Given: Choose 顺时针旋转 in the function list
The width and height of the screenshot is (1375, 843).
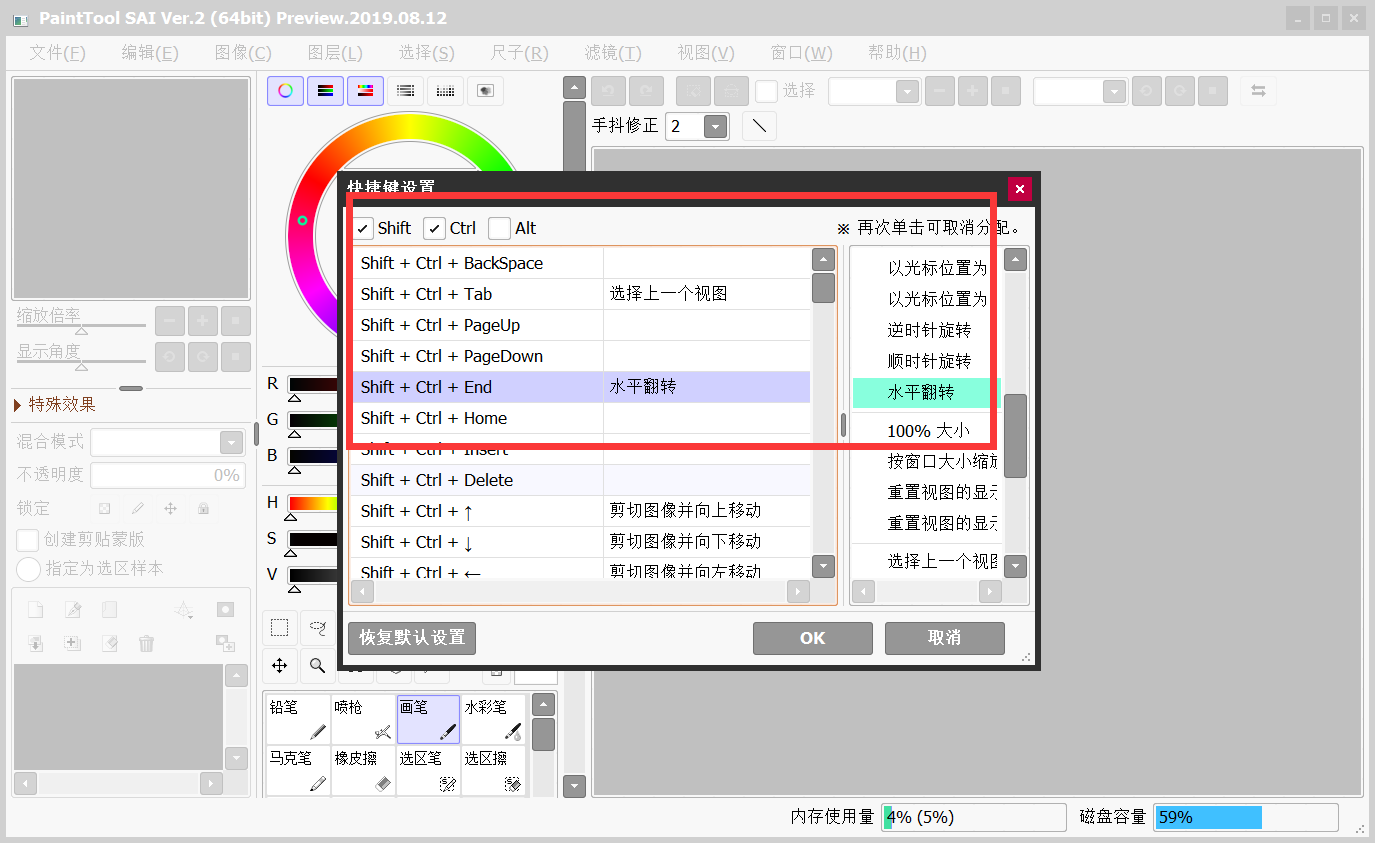Looking at the screenshot, I should pyautogui.click(x=927, y=361).
